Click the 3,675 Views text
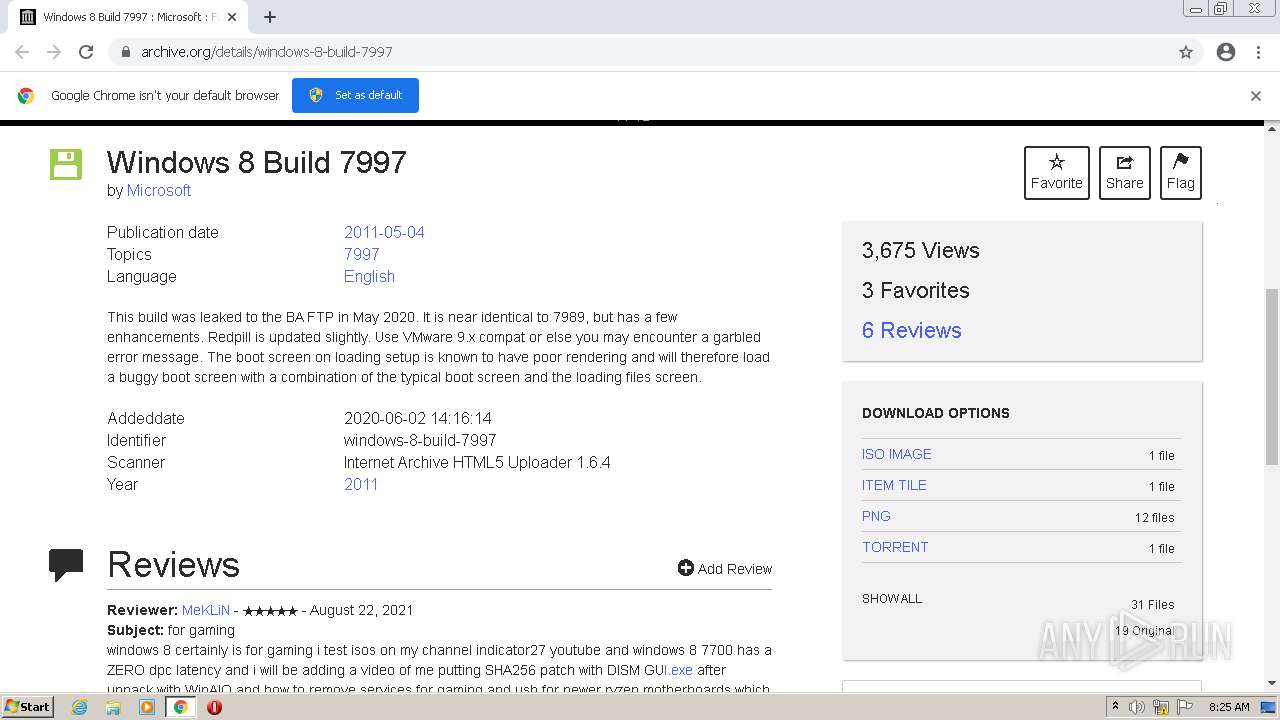The width and height of the screenshot is (1280, 720). tap(921, 251)
